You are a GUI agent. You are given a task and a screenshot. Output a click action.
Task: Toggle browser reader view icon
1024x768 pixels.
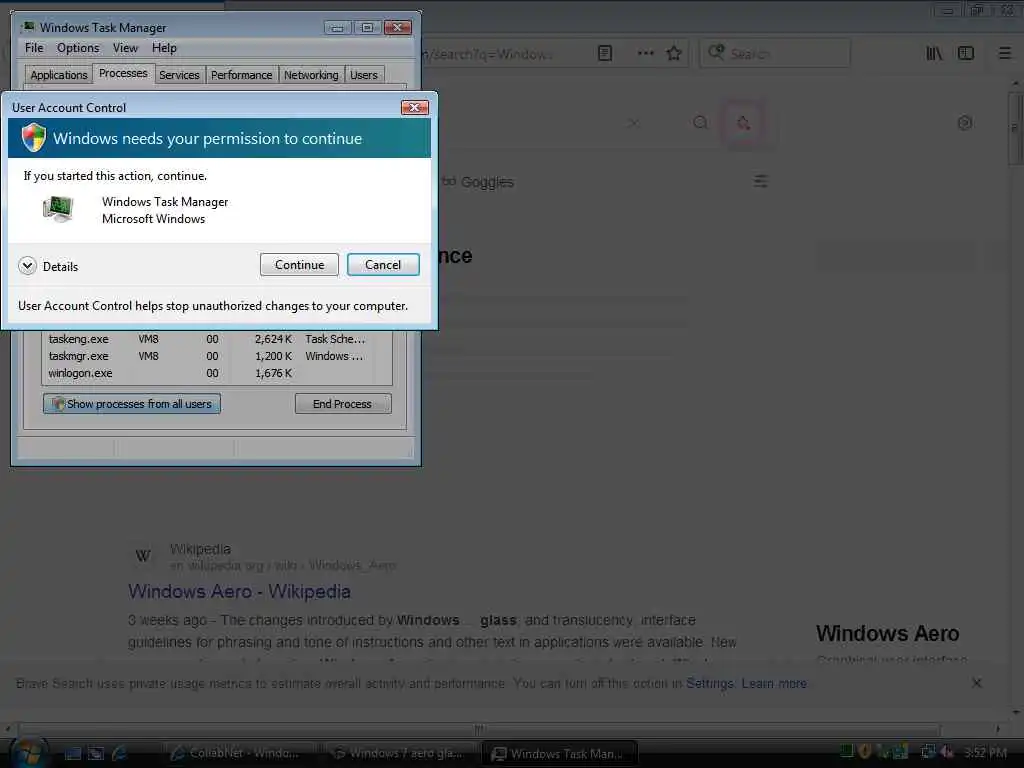[x=605, y=53]
